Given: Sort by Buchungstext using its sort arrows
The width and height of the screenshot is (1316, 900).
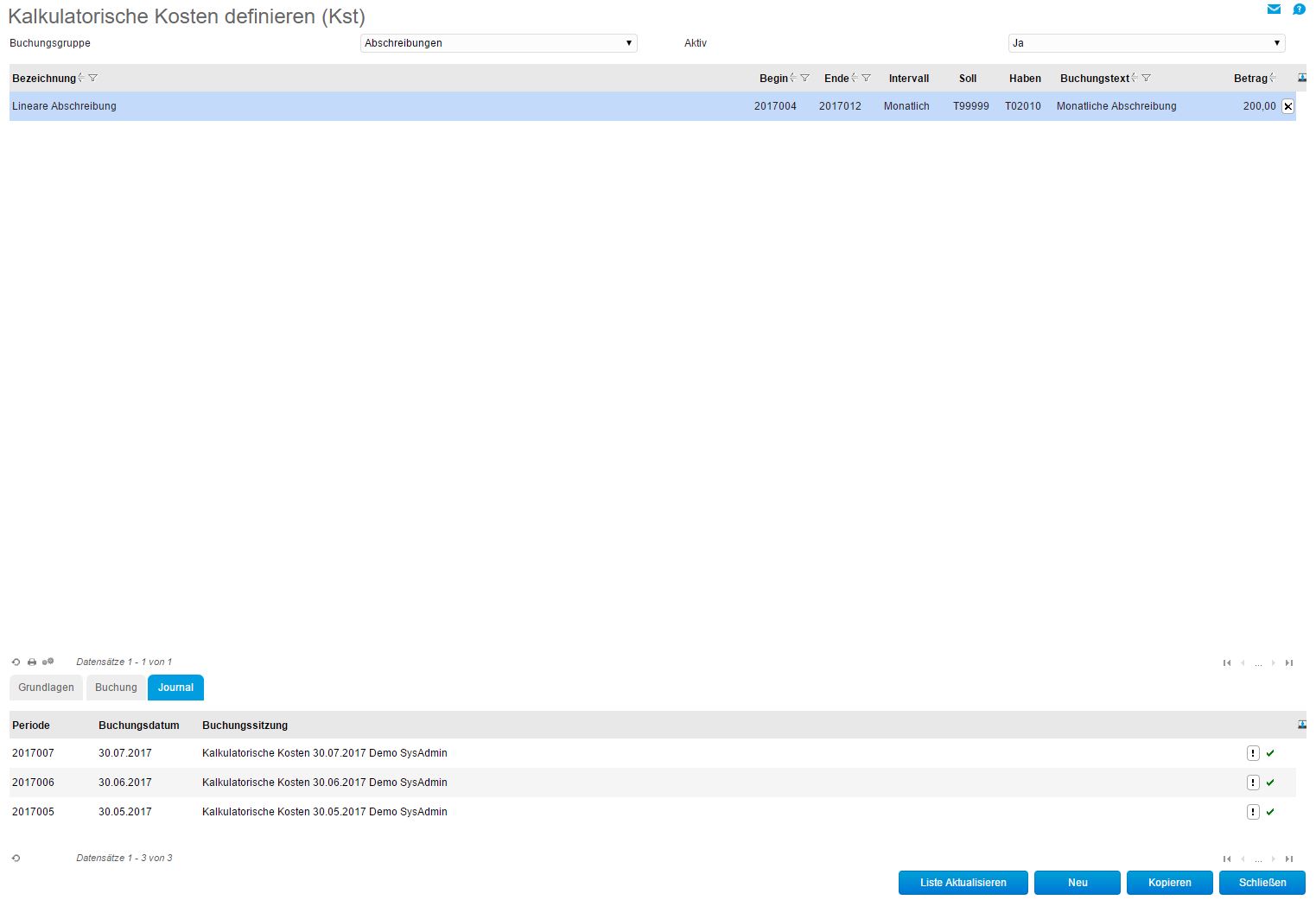Looking at the screenshot, I should click(x=1135, y=78).
